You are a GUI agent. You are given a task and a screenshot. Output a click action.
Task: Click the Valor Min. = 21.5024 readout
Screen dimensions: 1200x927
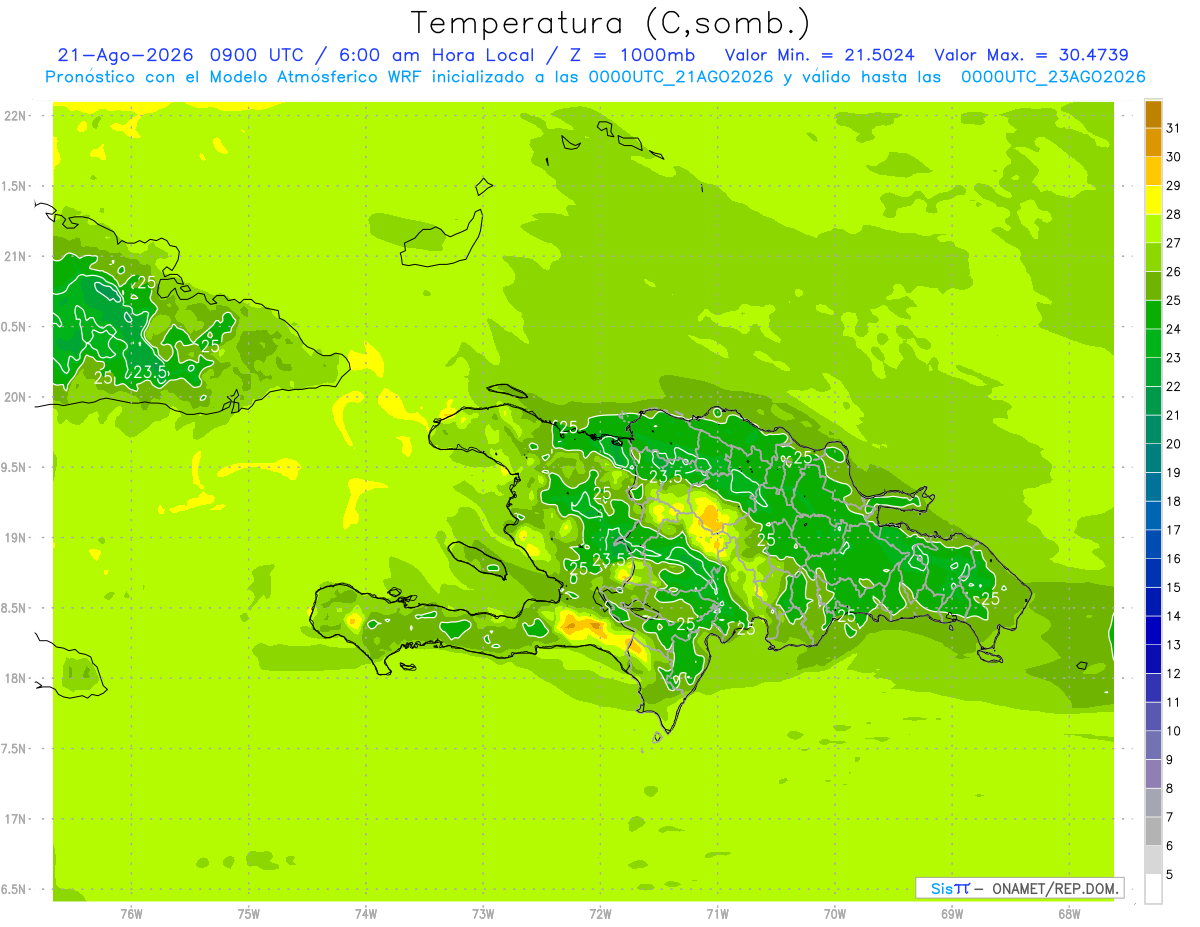coord(820,55)
